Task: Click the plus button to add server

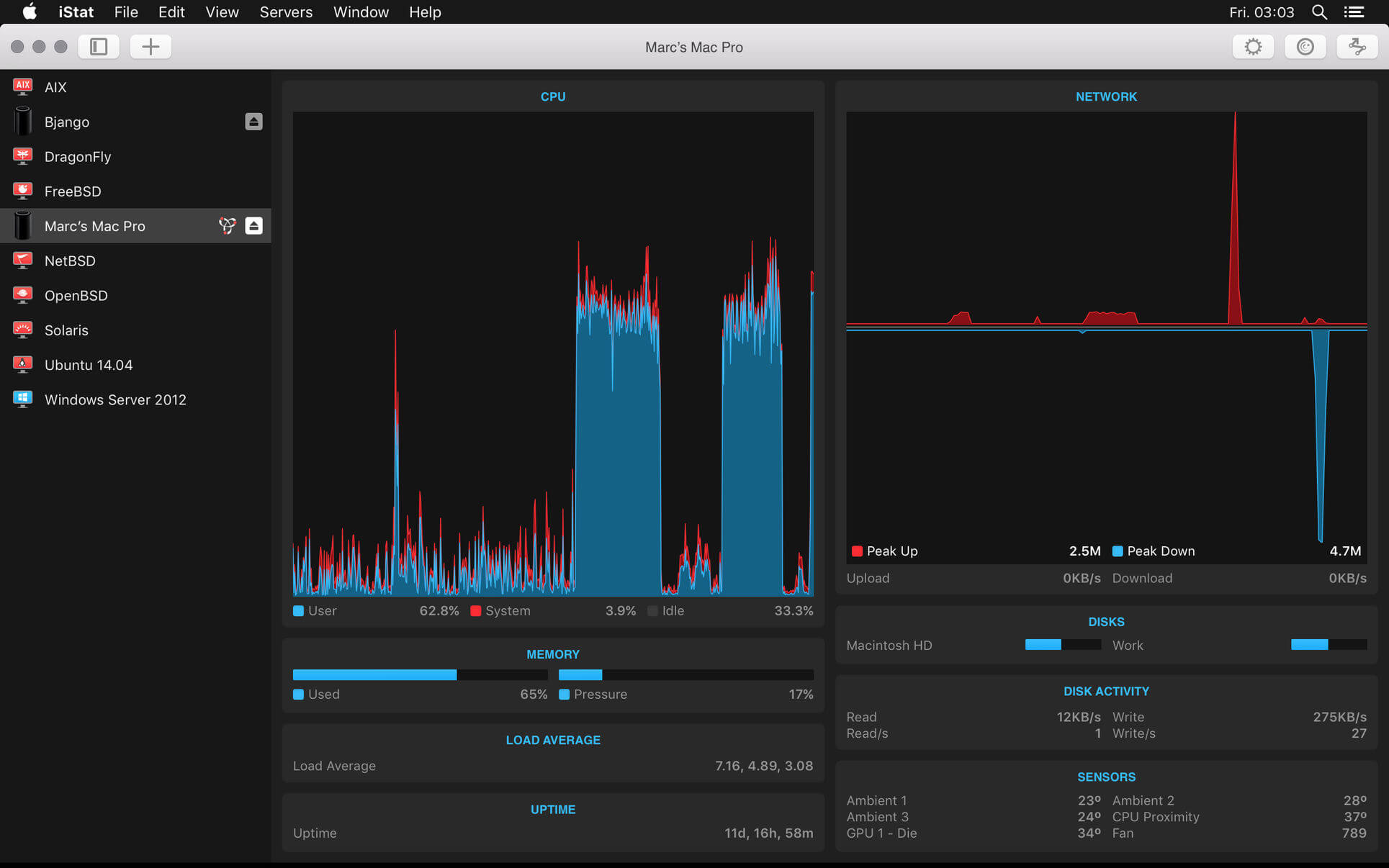Action: pos(150,47)
